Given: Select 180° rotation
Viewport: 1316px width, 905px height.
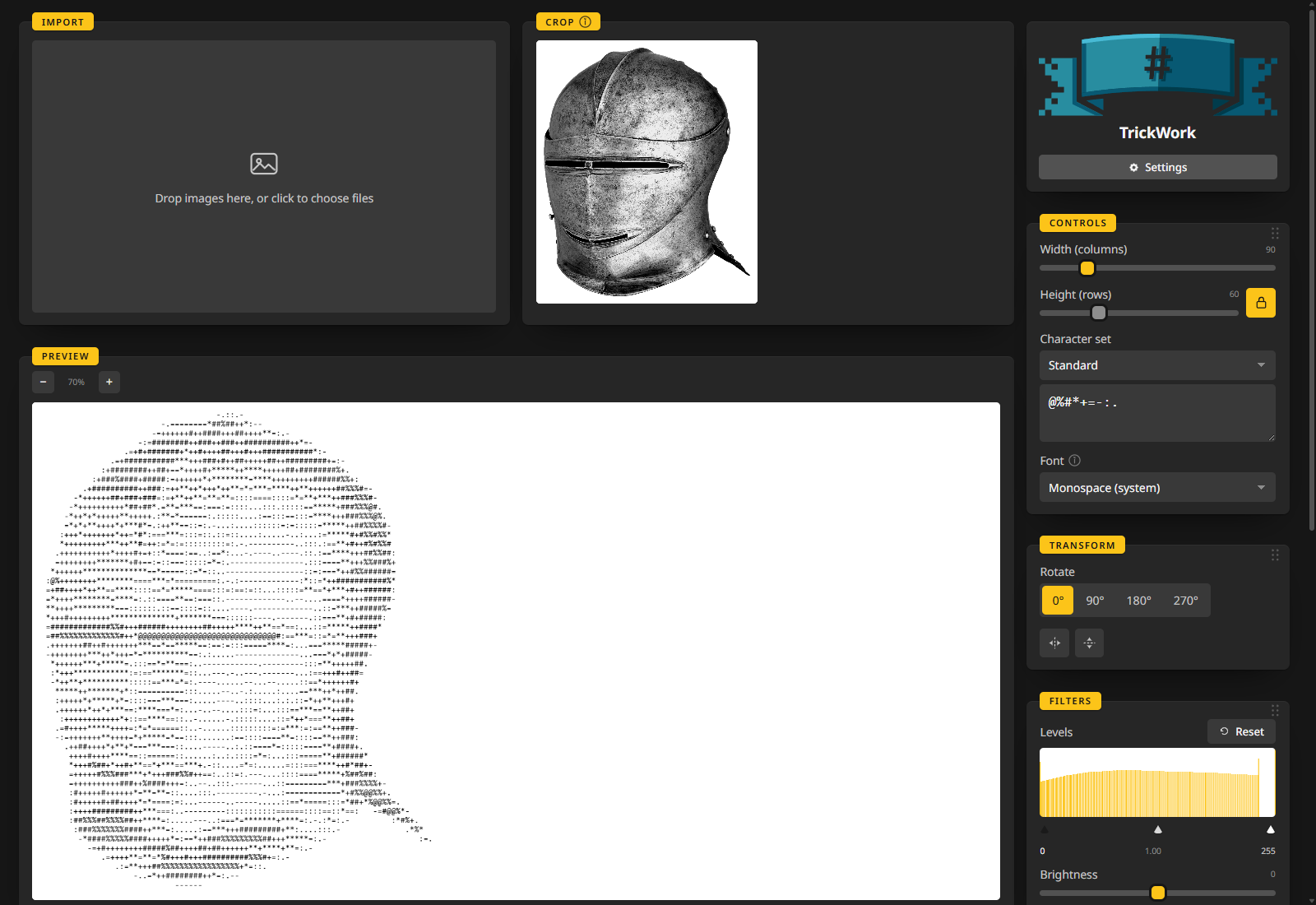Looking at the screenshot, I should [x=1138, y=601].
